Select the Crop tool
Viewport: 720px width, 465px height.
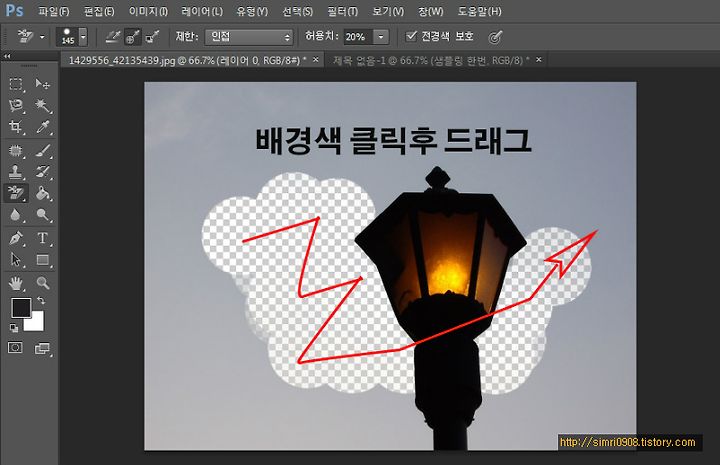[x=16, y=127]
